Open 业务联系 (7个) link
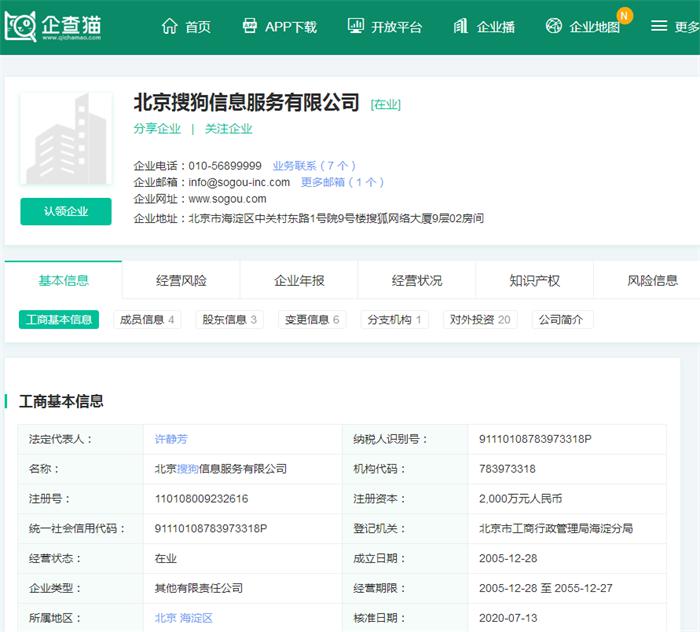 pyautogui.click(x=314, y=166)
